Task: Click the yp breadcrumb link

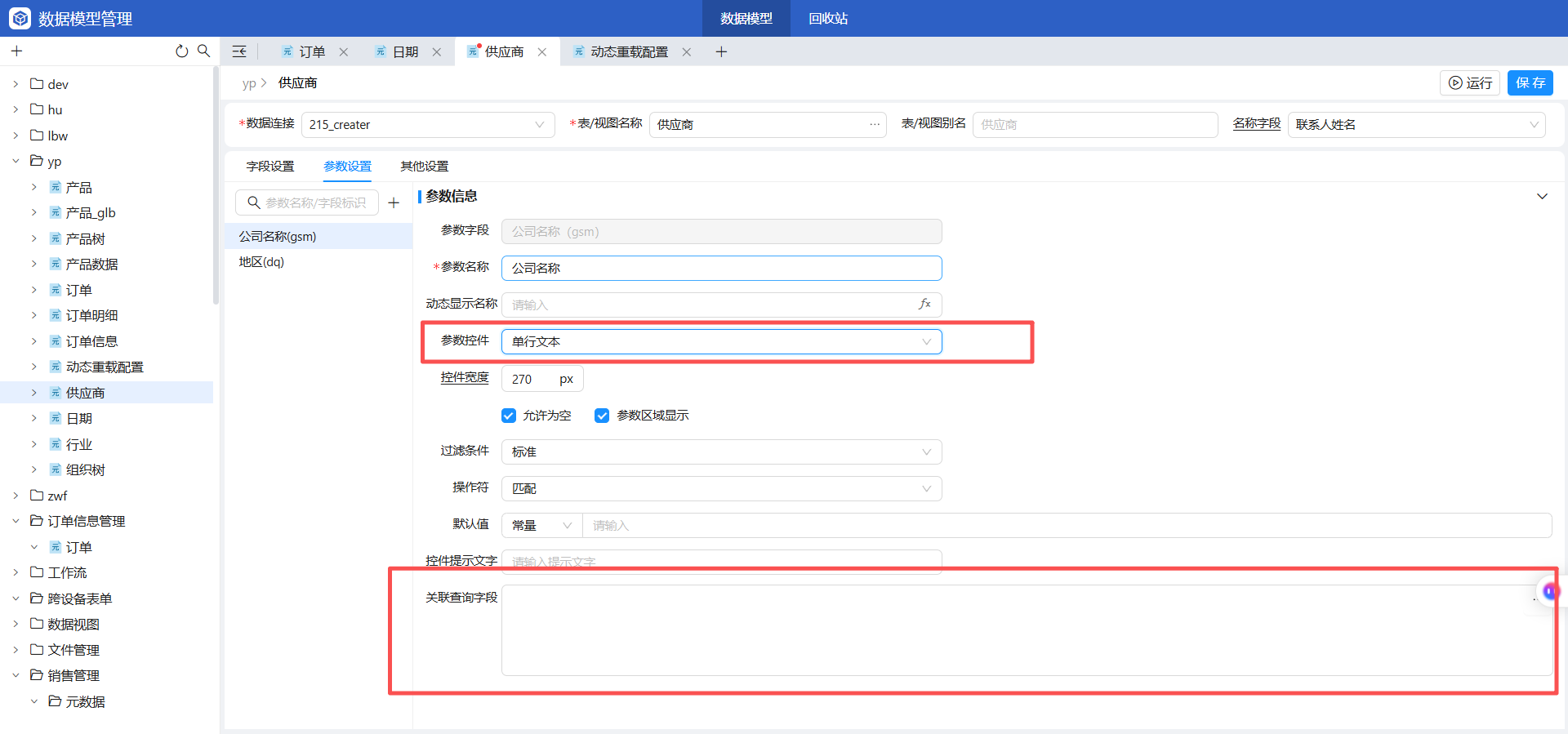Action: (249, 83)
